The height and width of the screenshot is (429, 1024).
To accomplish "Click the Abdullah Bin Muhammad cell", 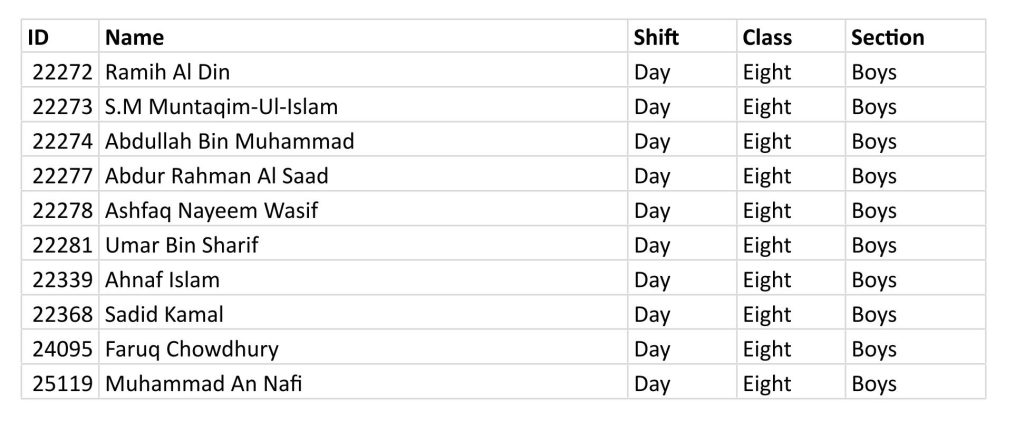I will coord(363,140).
